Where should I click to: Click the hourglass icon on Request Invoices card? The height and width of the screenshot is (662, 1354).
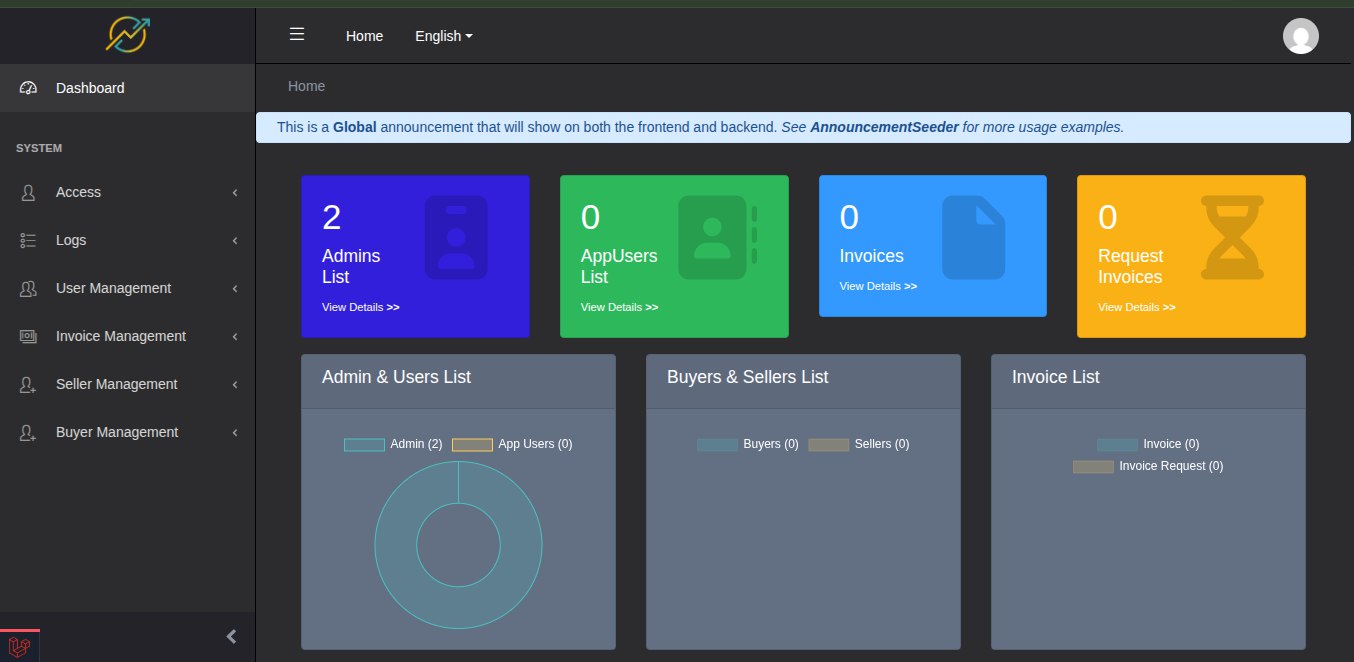1232,237
